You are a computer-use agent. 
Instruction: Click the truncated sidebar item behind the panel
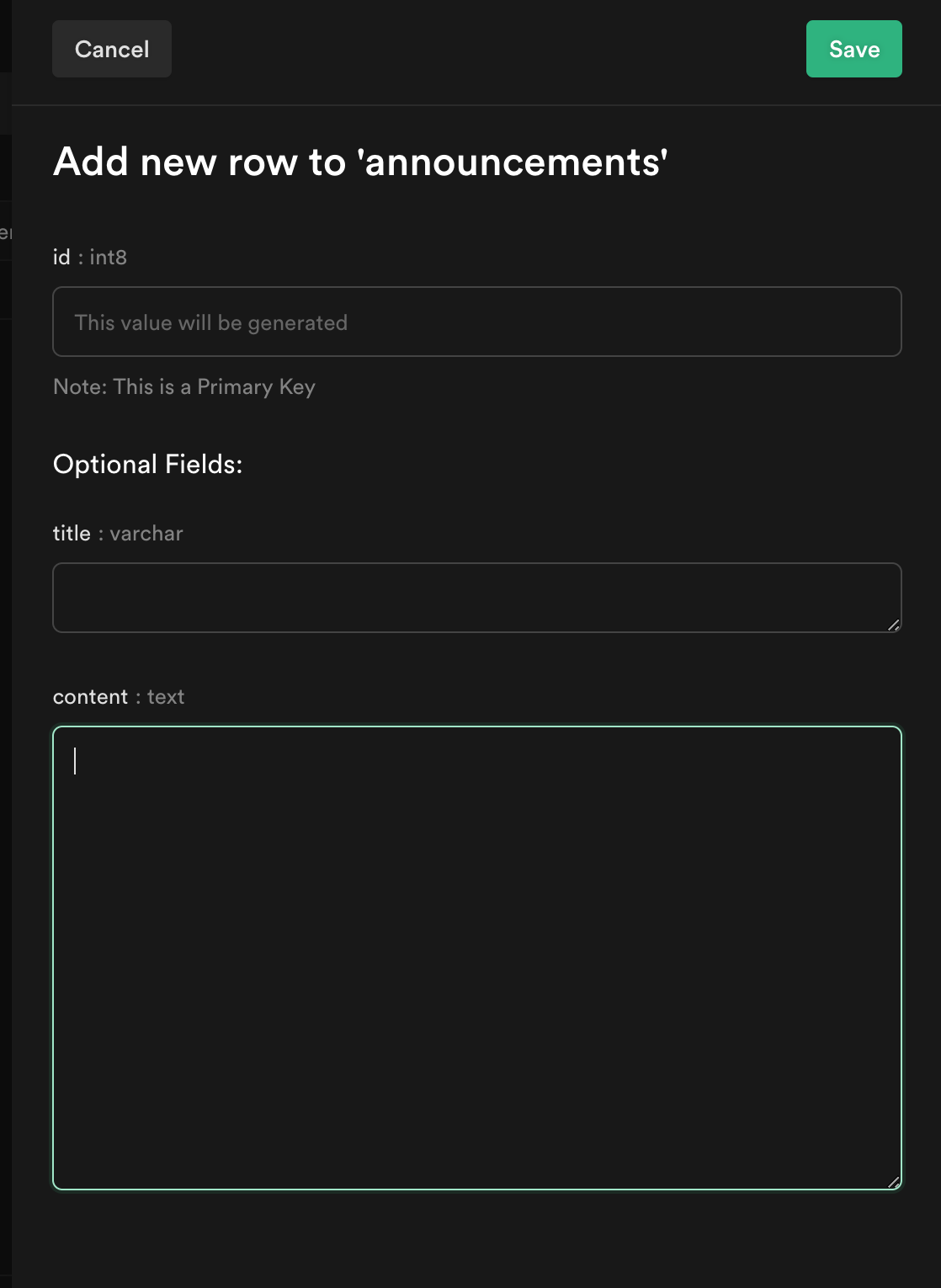click(x=7, y=232)
